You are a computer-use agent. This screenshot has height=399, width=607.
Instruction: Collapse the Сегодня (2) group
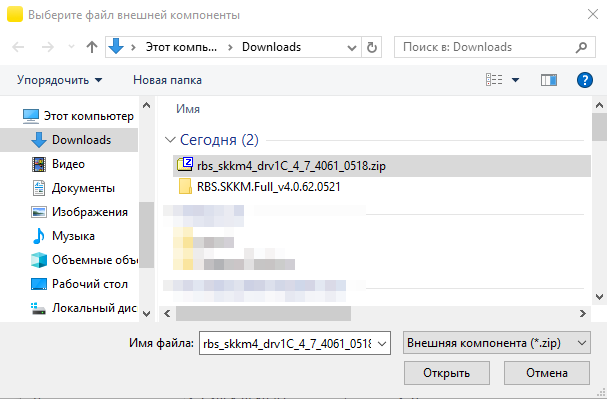(170, 140)
